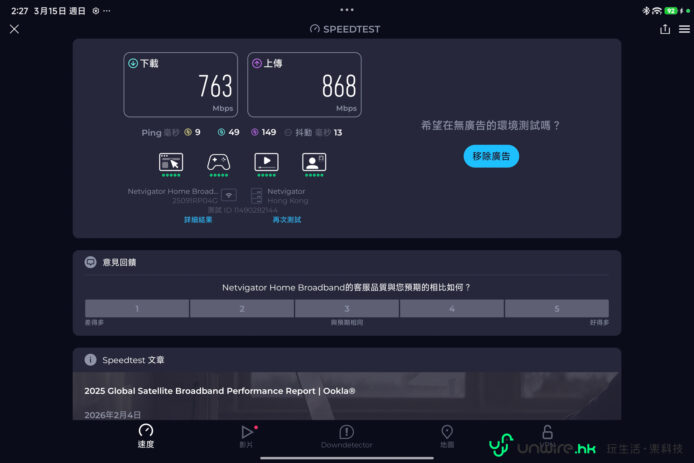Image resolution: width=694 pixels, height=463 pixels.
Task: Open the 詳細結果 detailed results link
Action: click(198, 219)
